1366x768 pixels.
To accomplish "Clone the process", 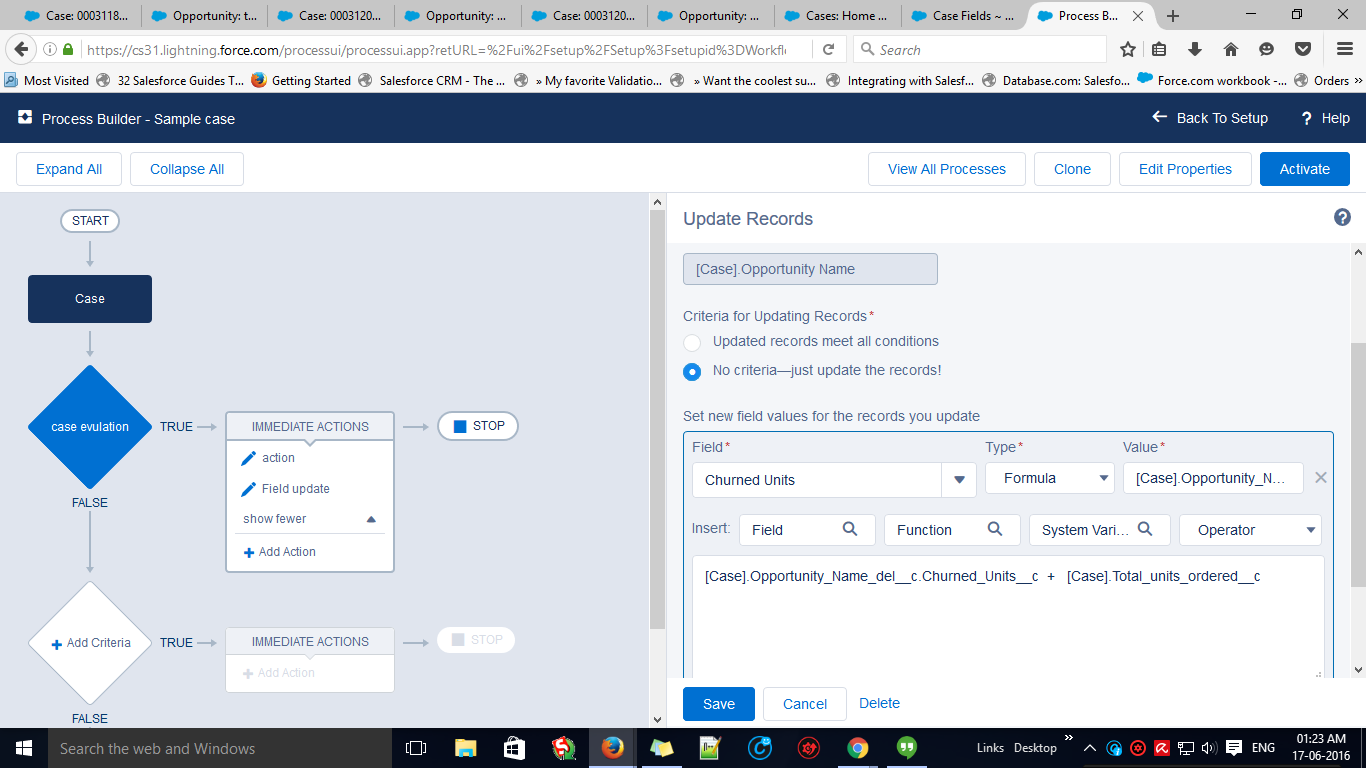I will pos(1072,169).
